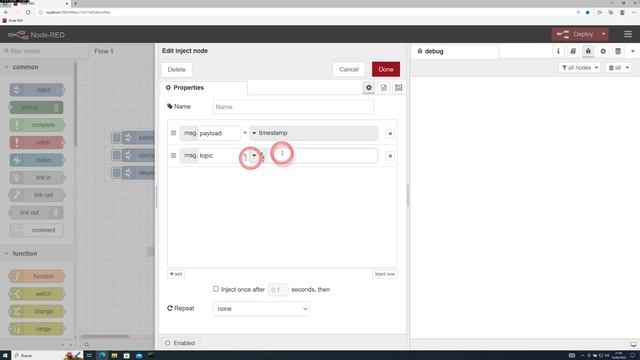Viewport: 640px width, 360px height.
Task: Grab the reorder handle of msg.topic row
Action: click(173, 156)
